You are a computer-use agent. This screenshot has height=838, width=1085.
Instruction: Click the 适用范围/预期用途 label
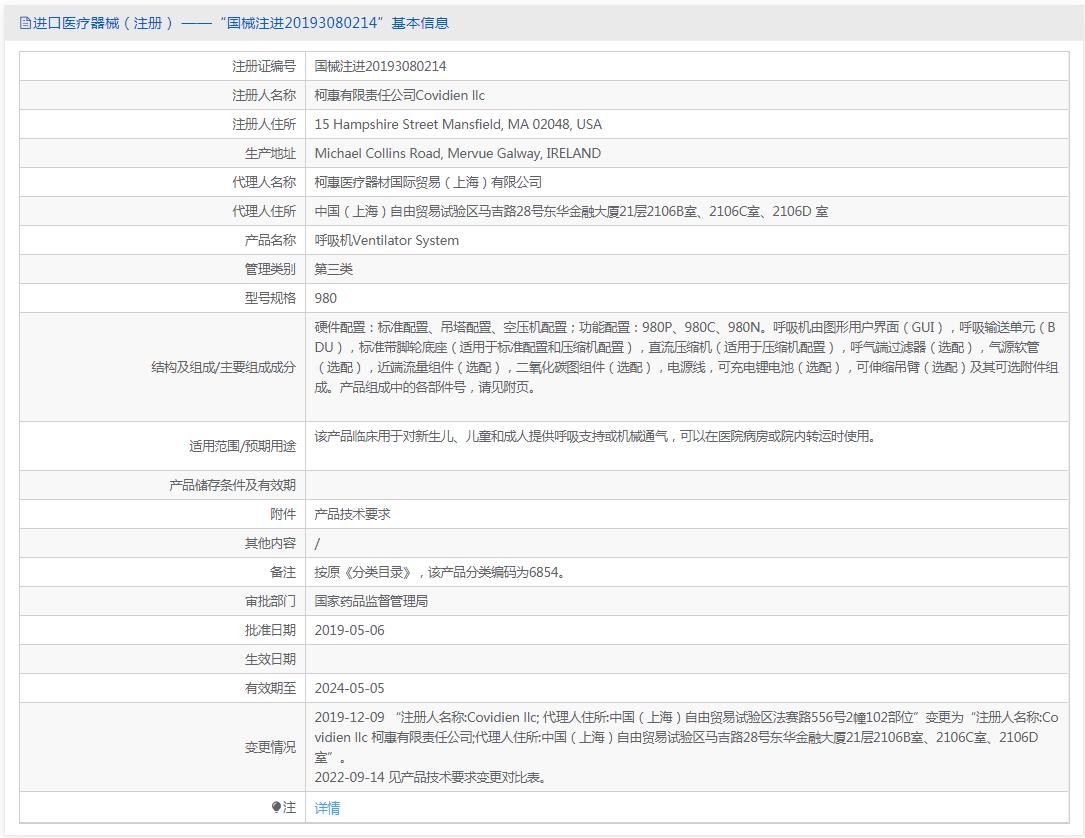tap(242, 446)
